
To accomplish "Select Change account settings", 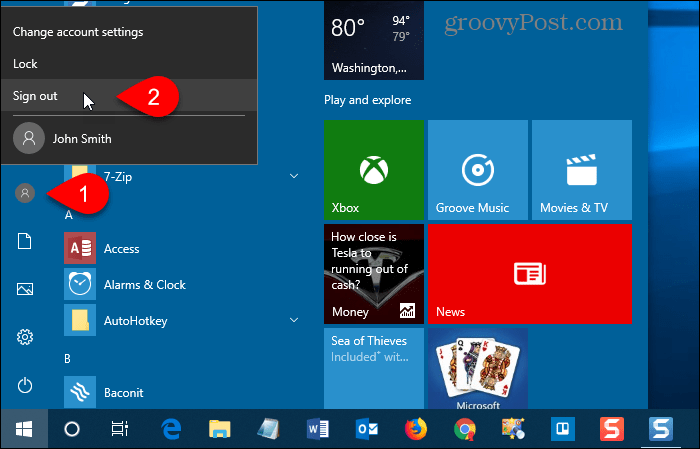I will pyautogui.click(x=129, y=32).
